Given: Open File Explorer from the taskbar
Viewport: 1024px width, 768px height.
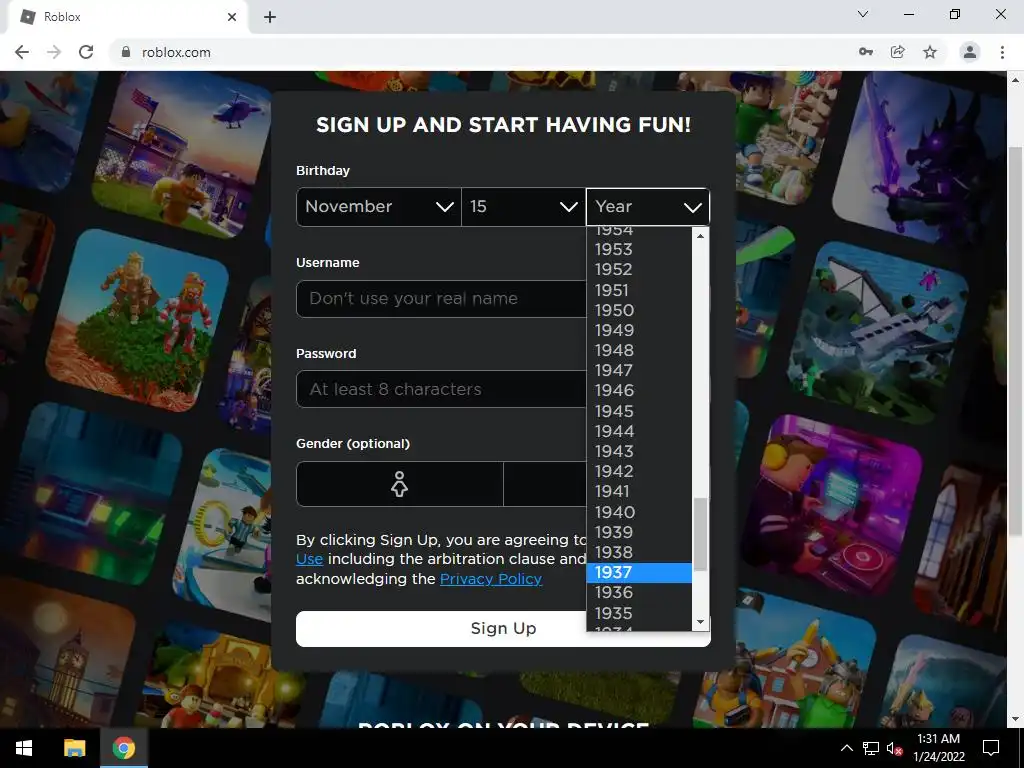Looking at the screenshot, I should point(74,748).
